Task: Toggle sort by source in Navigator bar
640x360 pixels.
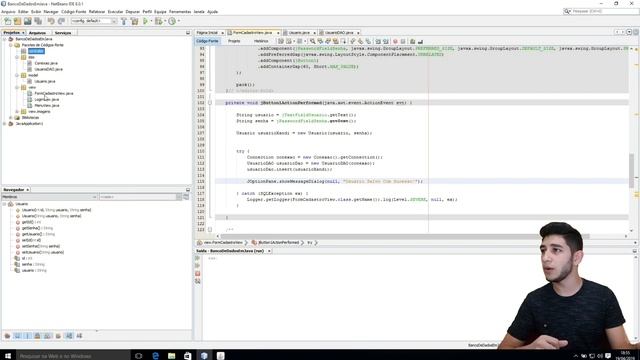Action: click(x=79, y=336)
